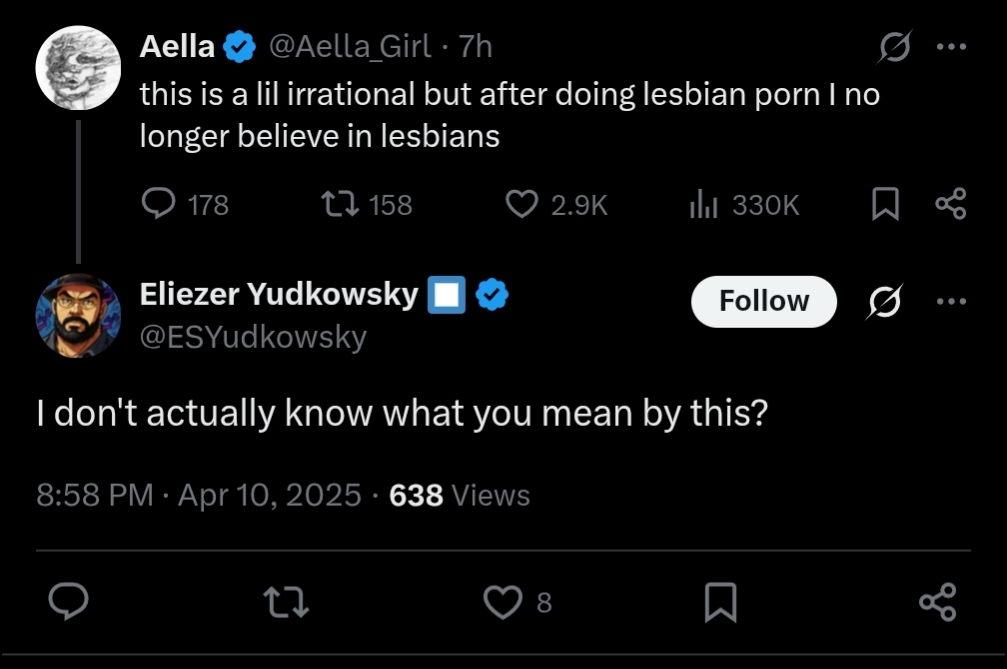Share Aella's original post
The image size is (1007, 669).
tap(950, 205)
